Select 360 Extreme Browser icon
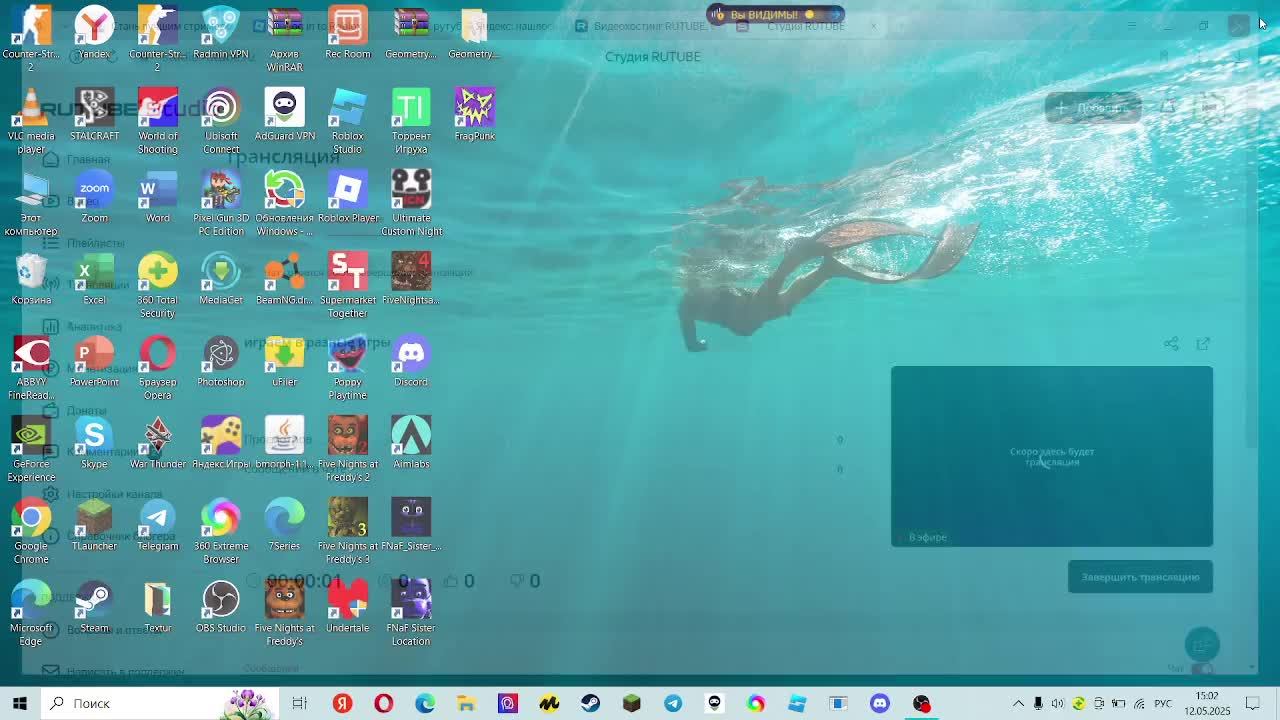Image resolution: width=1280 pixels, height=720 pixels. [221, 532]
